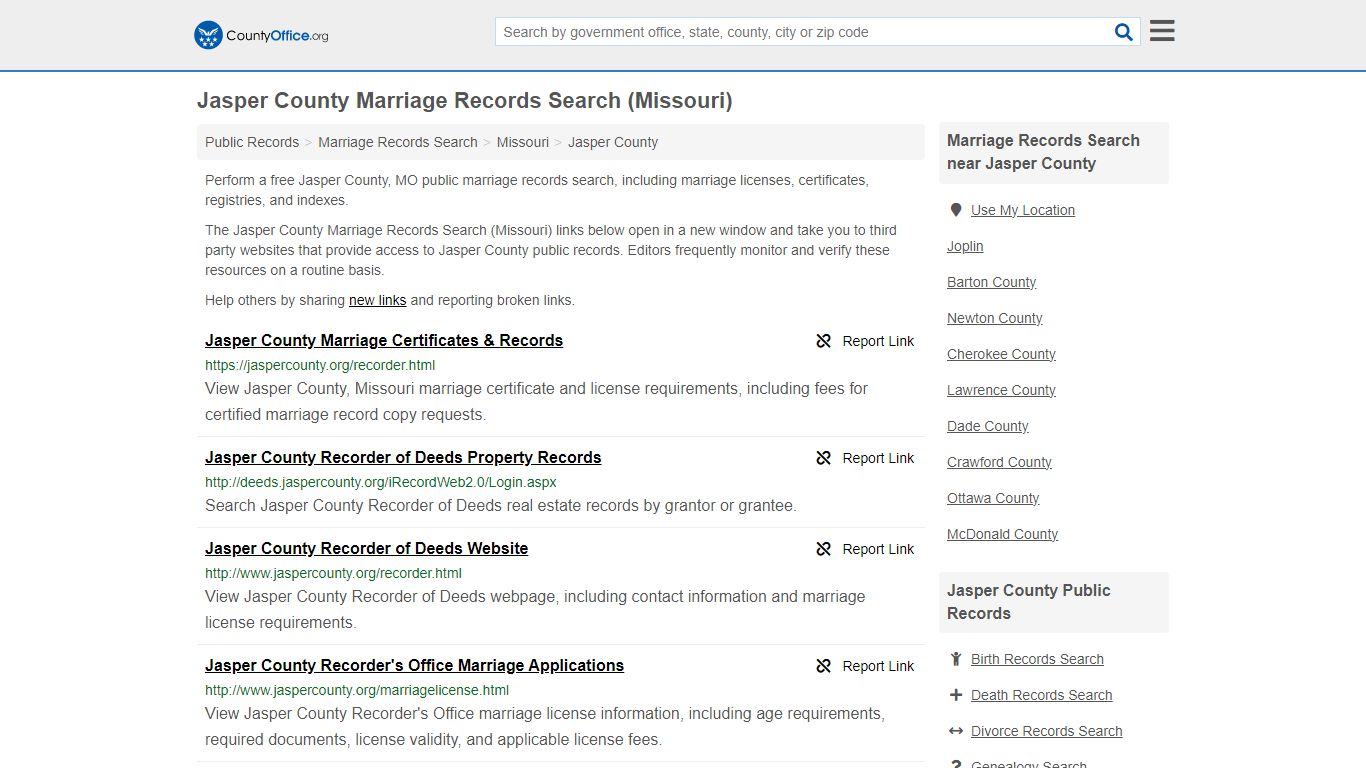The width and height of the screenshot is (1366, 768).
Task: Click the location pin icon
Action: [956, 210]
